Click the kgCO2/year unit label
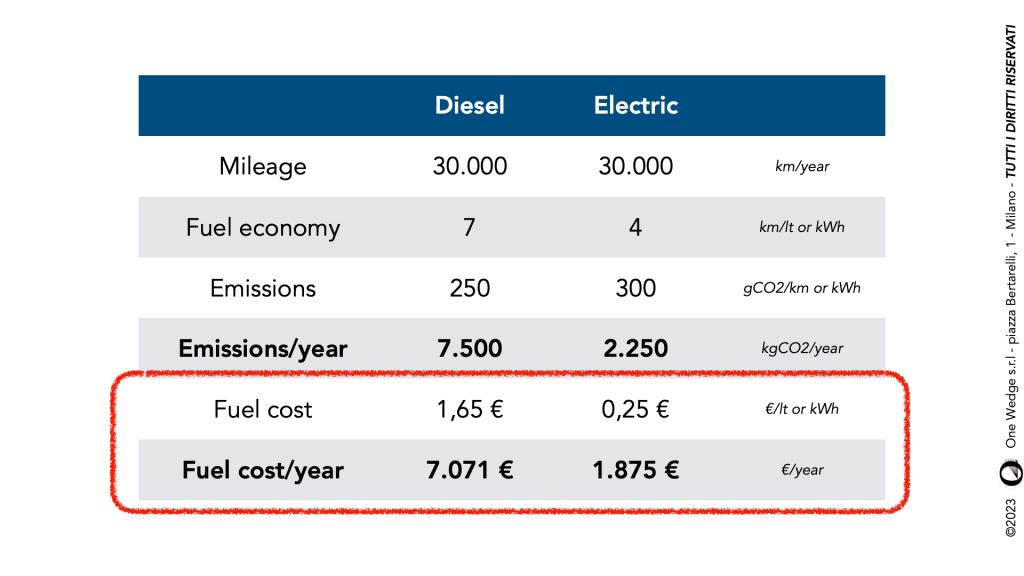Screen dimensions: 1024x576 [802, 349]
